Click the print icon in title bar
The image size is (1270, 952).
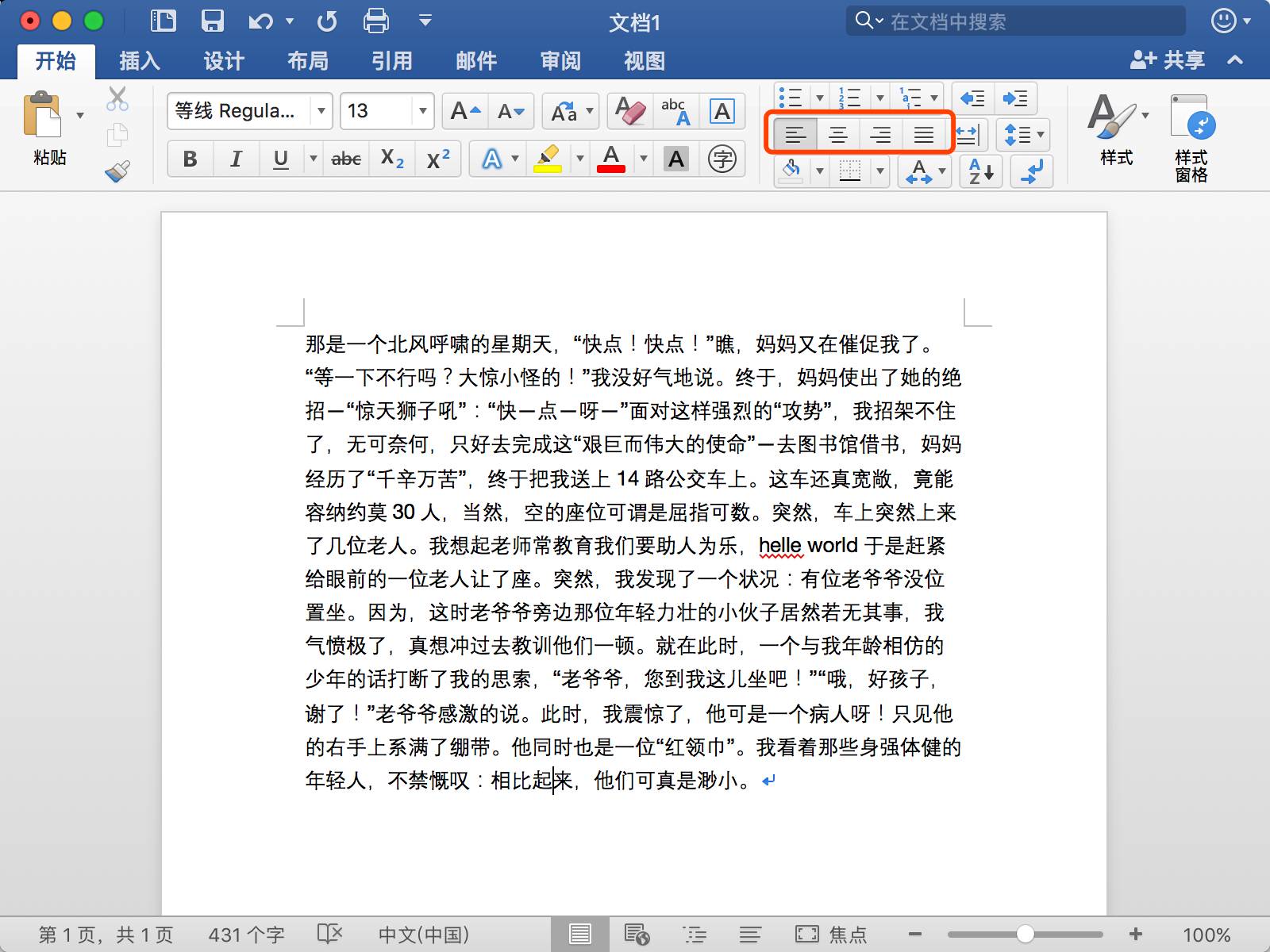(x=375, y=21)
